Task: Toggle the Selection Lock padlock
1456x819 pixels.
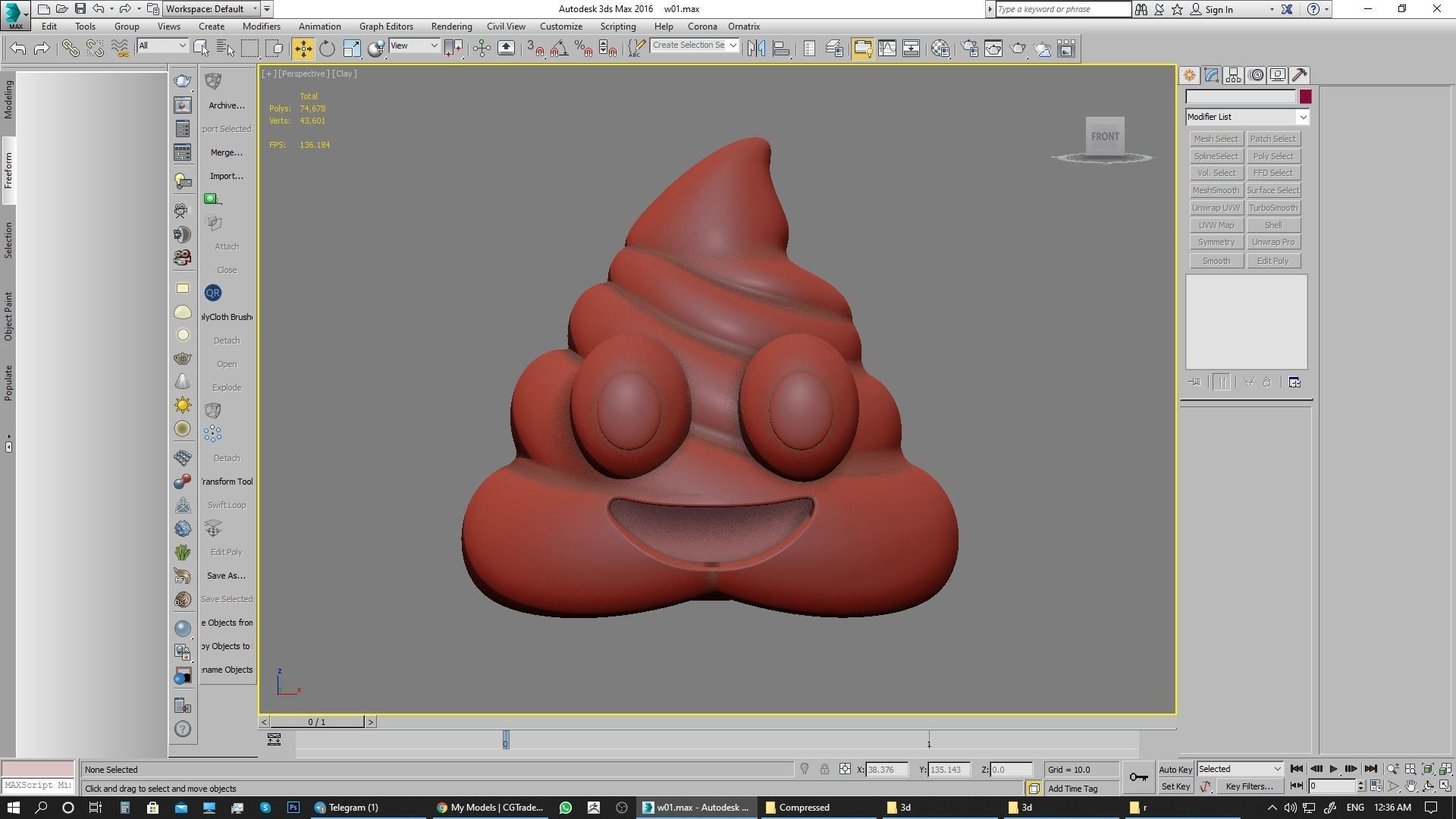Action: tap(824, 769)
